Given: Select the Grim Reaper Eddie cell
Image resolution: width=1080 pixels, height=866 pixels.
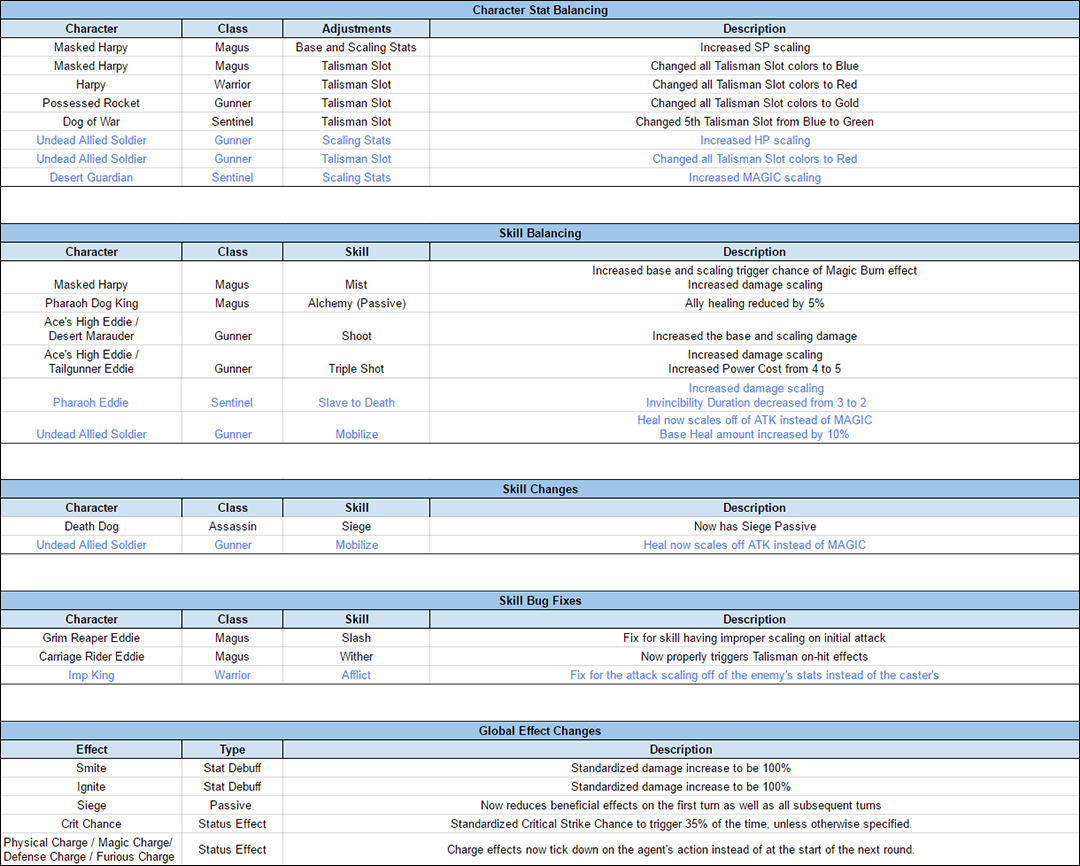Looking at the screenshot, I should tap(91, 638).
